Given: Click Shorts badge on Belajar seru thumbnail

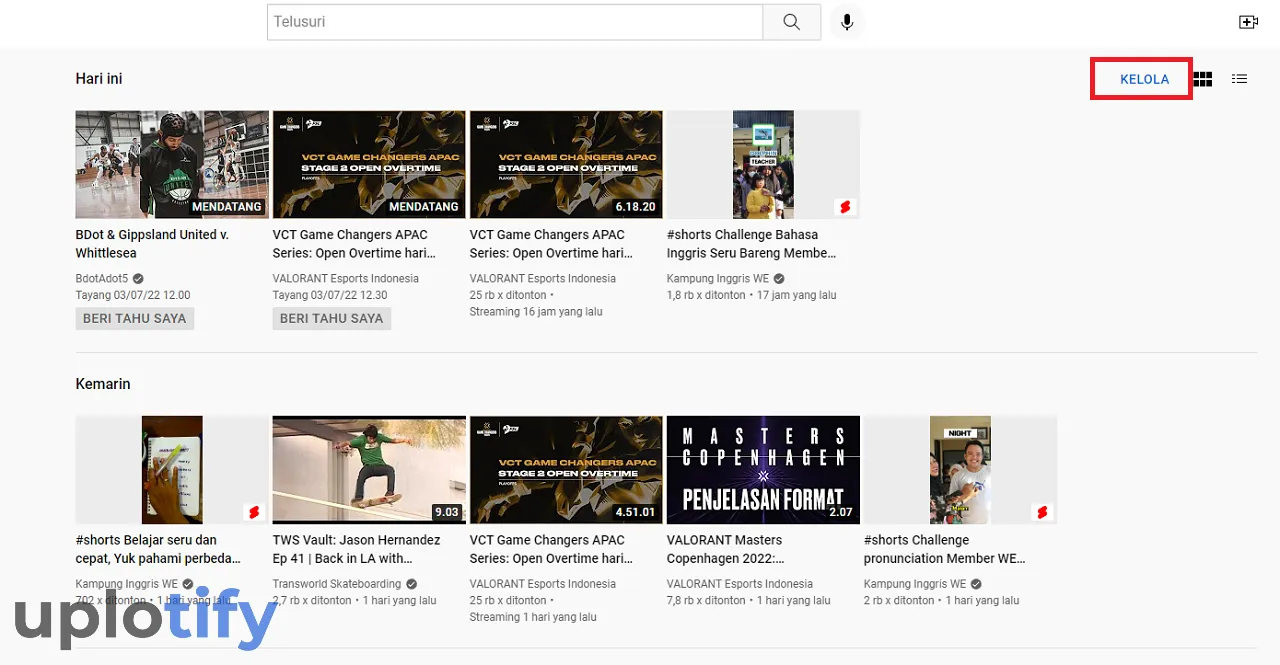Looking at the screenshot, I should [254, 512].
